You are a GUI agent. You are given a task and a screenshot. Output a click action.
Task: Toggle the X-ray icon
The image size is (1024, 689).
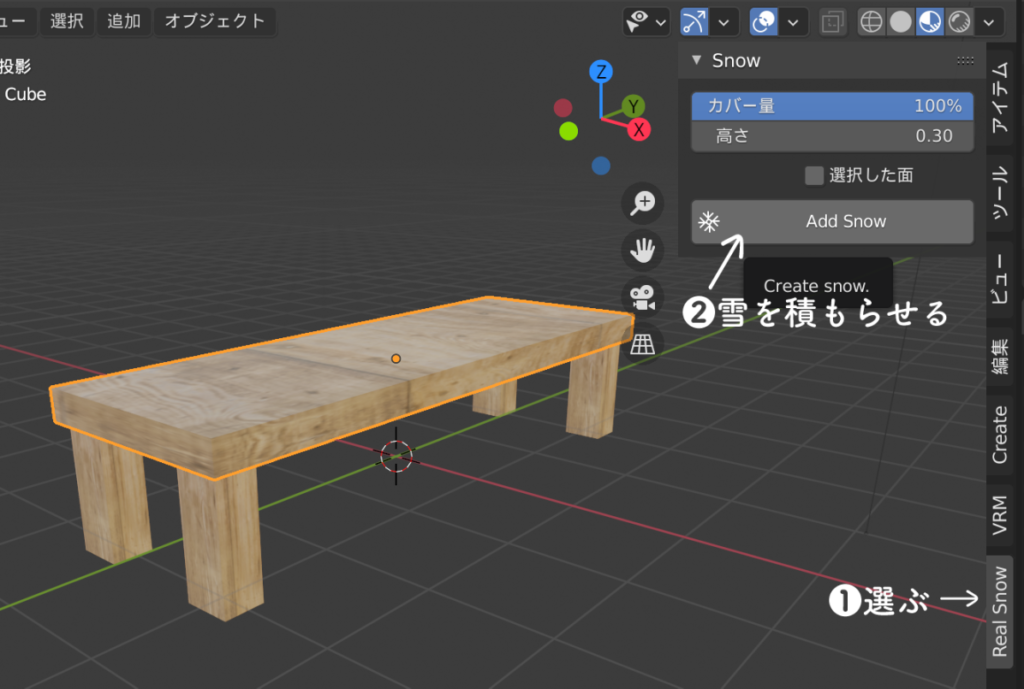point(833,22)
